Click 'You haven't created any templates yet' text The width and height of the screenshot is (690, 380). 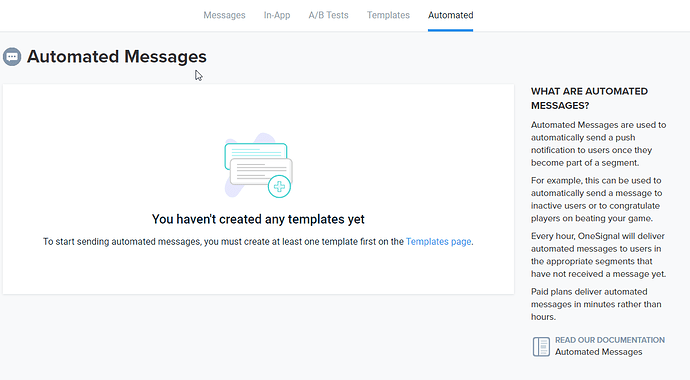tap(258, 219)
